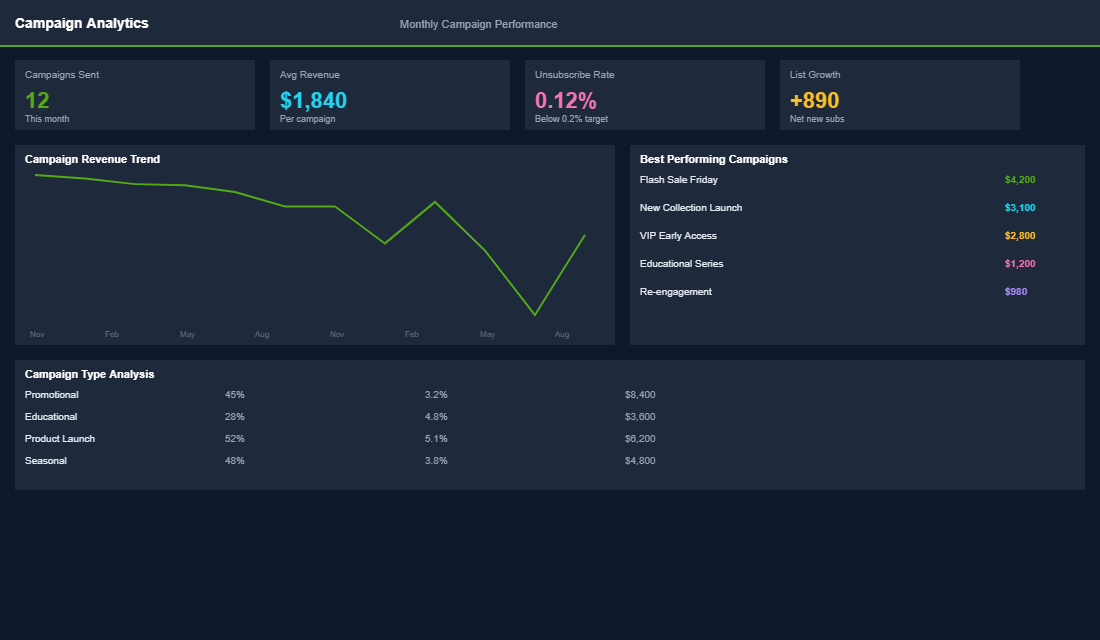
Task: Select the Nov axis label on the chart
Action: (x=37, y=334)
